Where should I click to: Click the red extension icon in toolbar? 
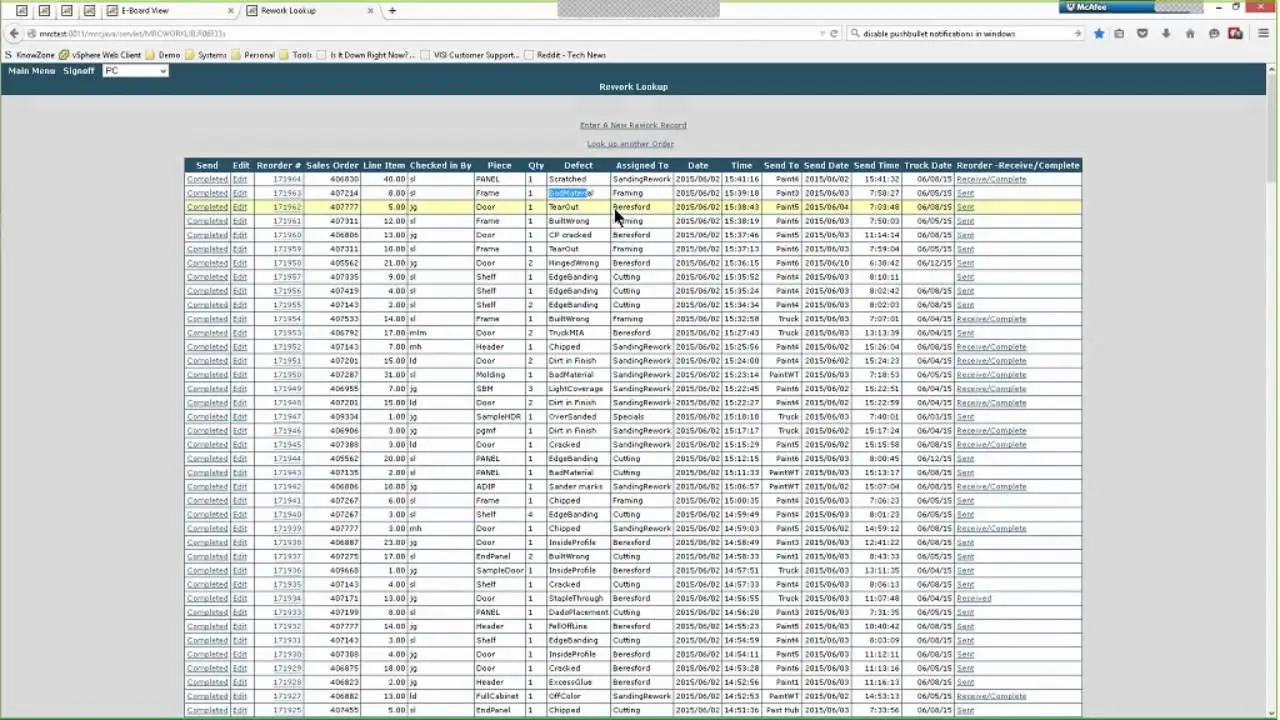coord(1236,33)
